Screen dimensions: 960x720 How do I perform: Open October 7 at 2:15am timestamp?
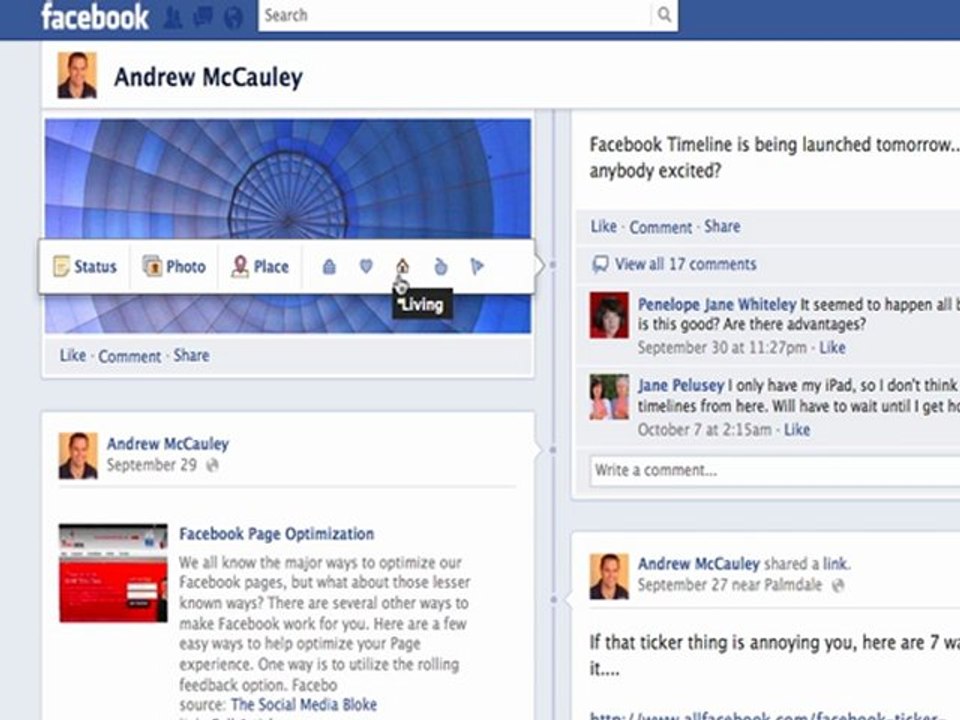[x=705, y=430]
